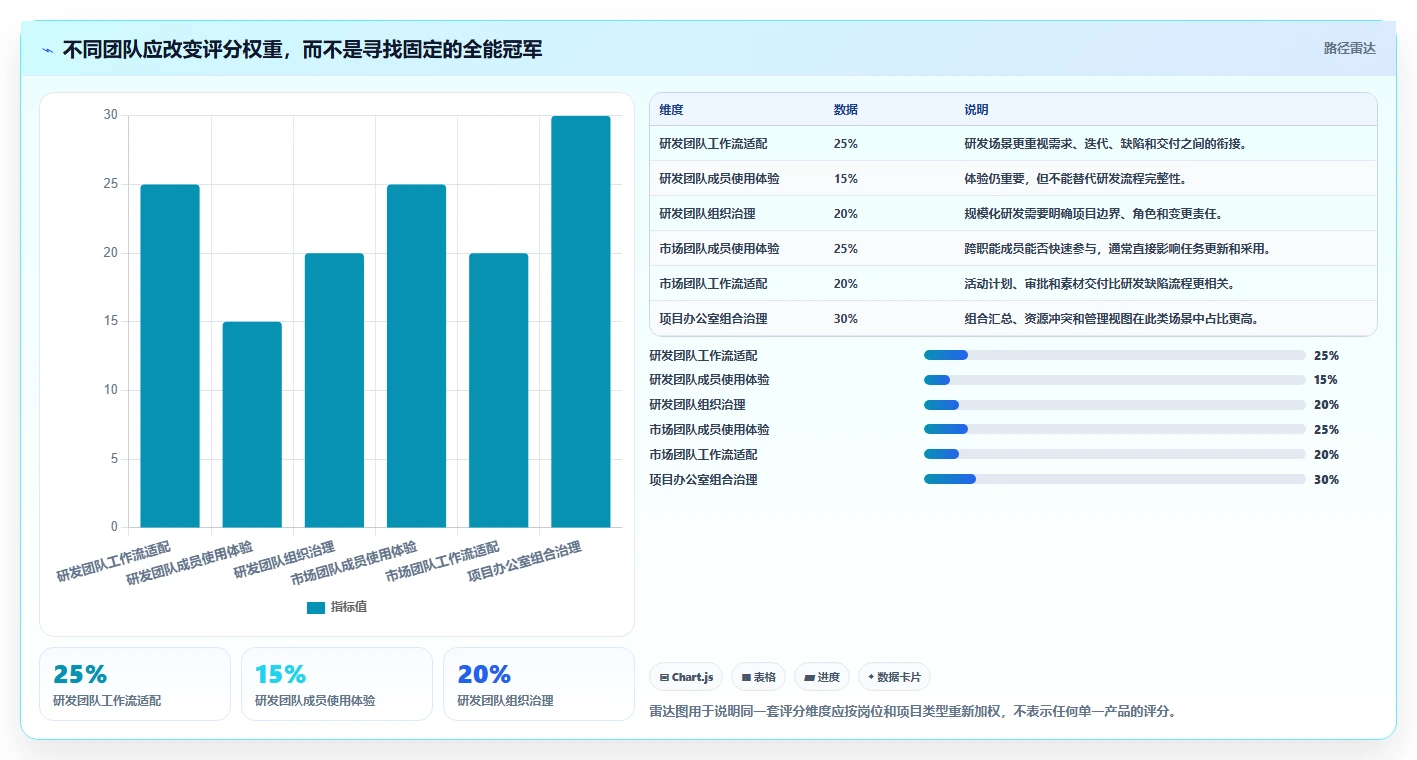This screenshot has height=760, width=1417.
Task: Click the lightning icon beside the page title
Action: click(48, 49)
